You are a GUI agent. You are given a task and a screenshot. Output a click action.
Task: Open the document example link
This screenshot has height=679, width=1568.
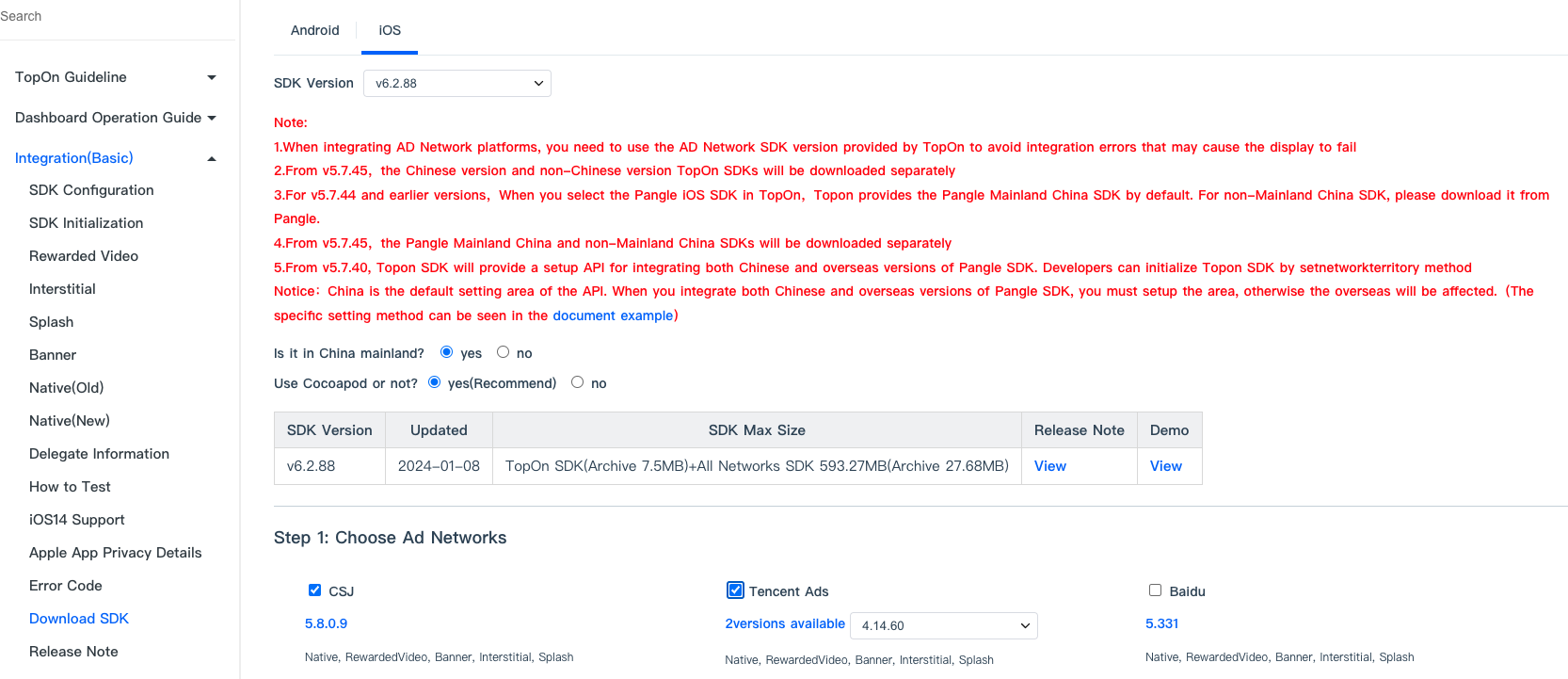(613, 315)
